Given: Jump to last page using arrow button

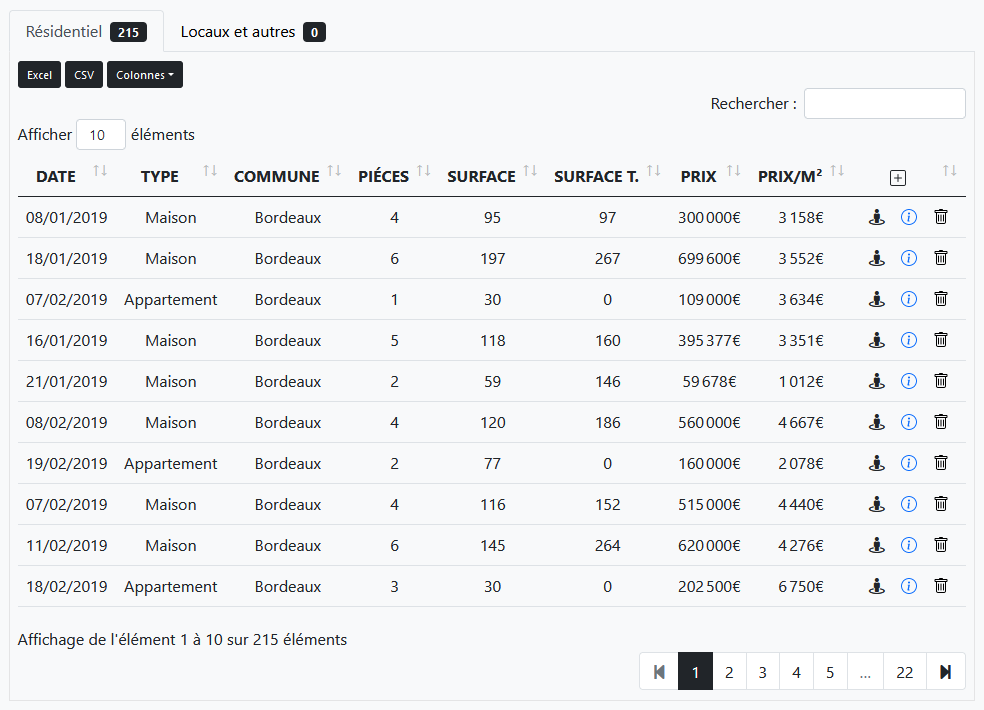Looking at the screenshot, I should [945, 672].
